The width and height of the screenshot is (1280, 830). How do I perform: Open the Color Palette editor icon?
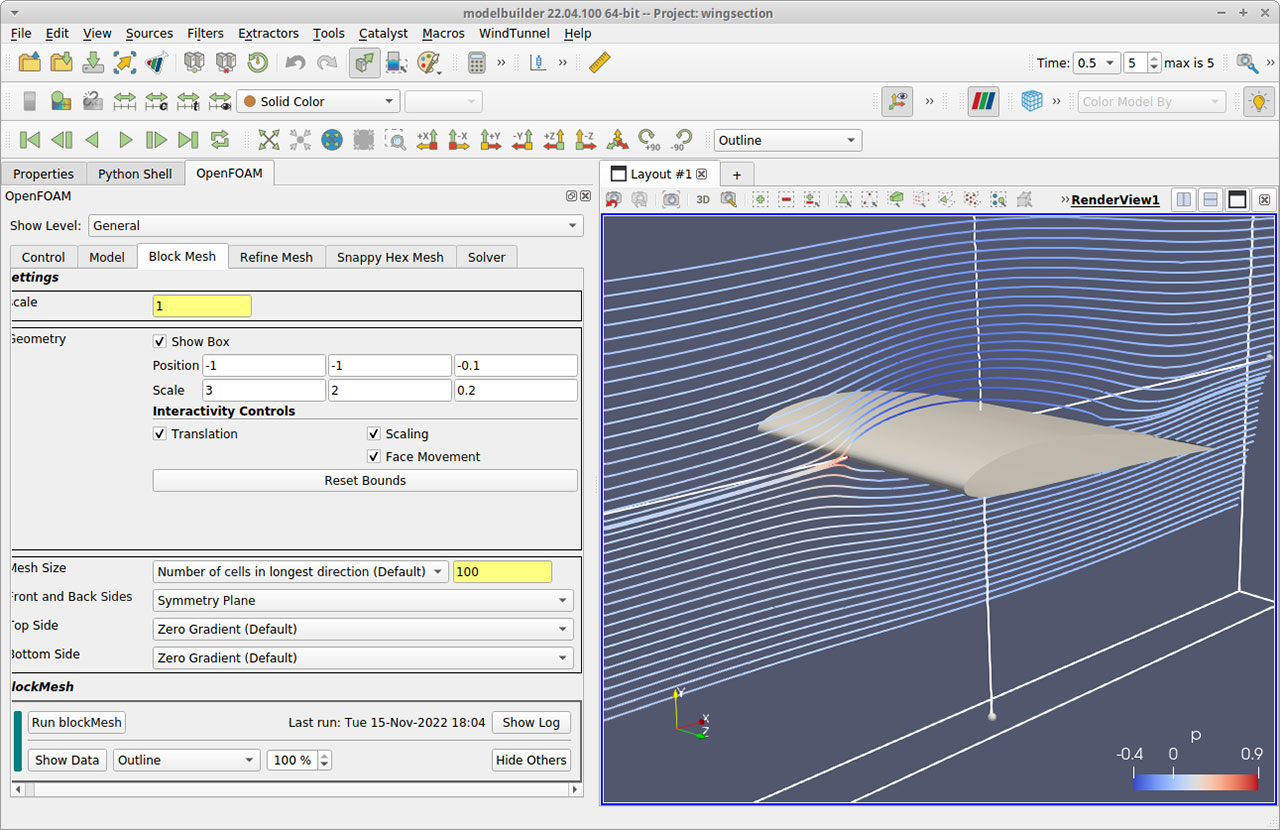pyautogui.click(x=430, y=62)
